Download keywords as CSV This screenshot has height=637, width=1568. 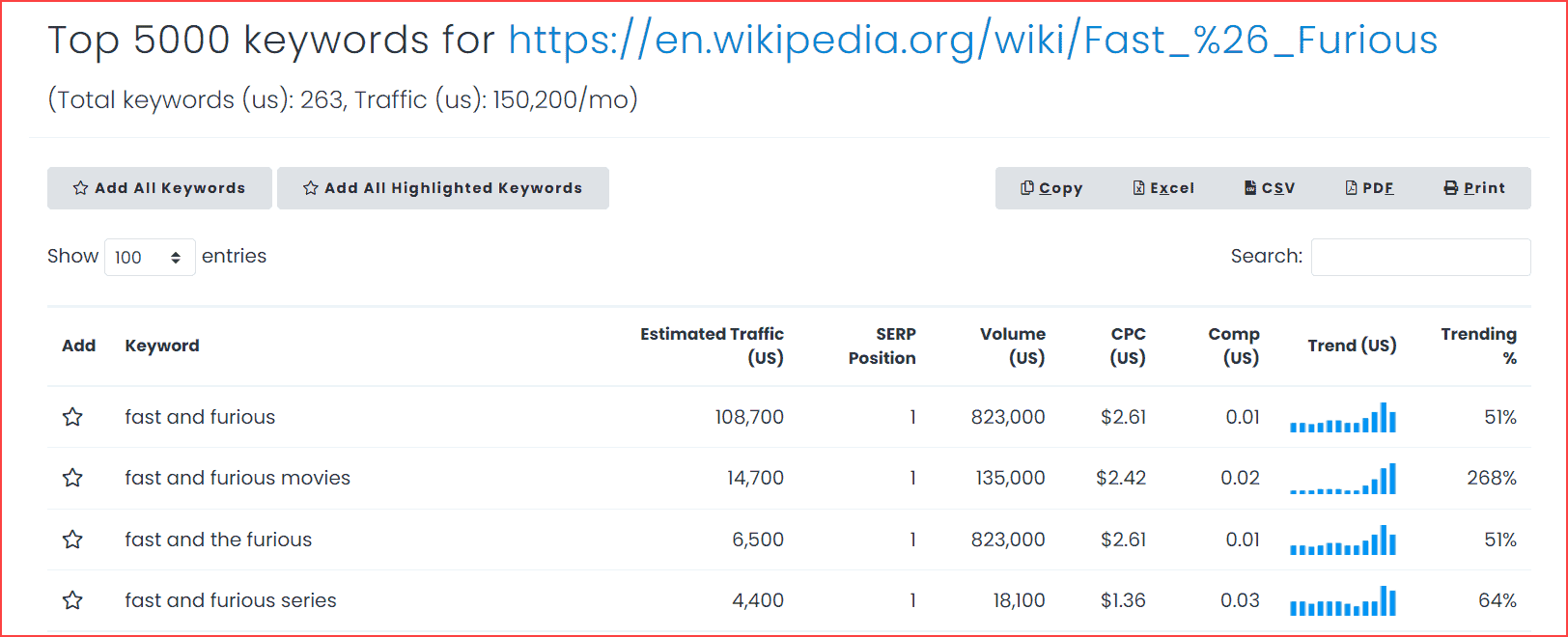pos(1270,188)
